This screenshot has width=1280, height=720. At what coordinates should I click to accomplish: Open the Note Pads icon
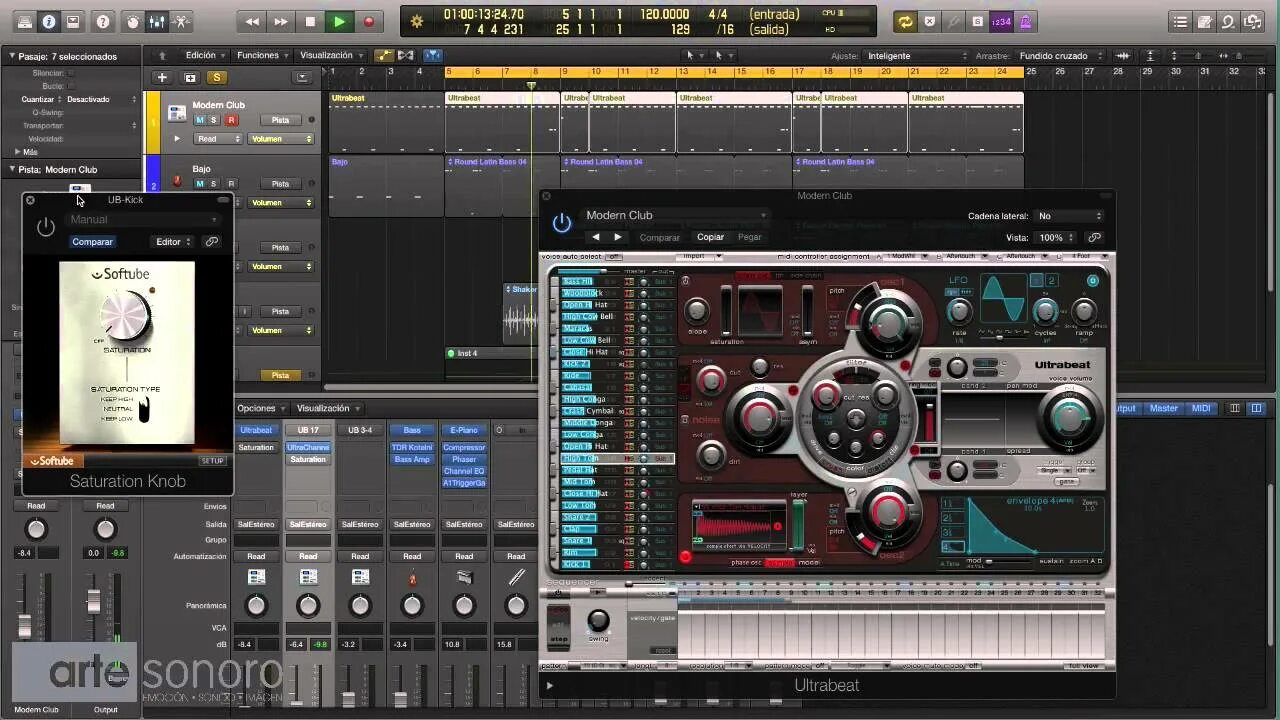(1205, 21)
